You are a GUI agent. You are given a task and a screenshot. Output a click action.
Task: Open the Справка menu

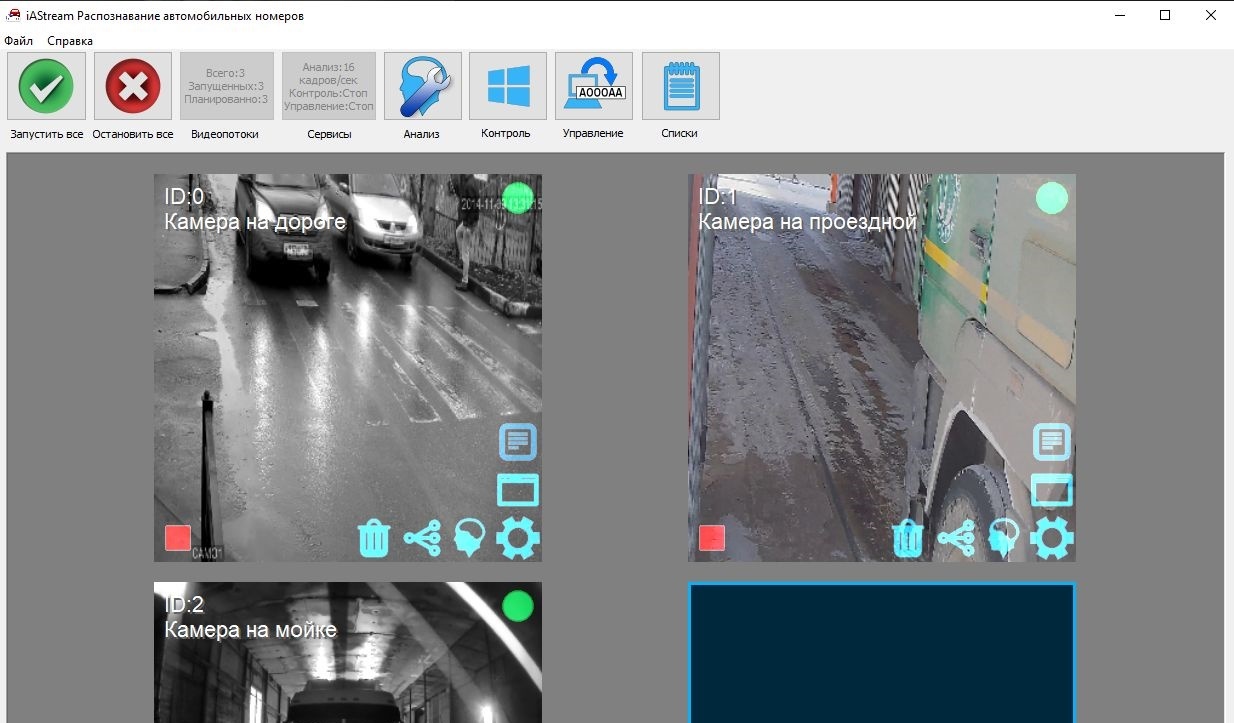pyautogui.click(x=70, y=41)
